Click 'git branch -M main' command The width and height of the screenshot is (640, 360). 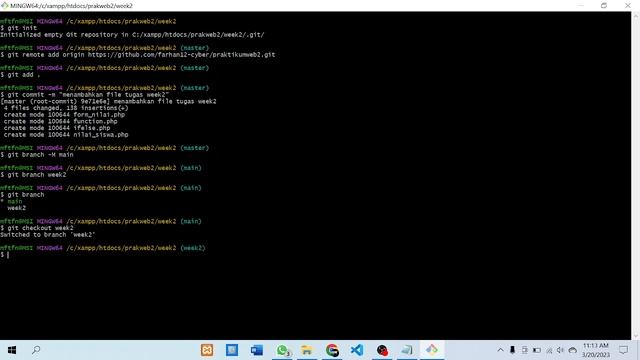tap(37, 155)
